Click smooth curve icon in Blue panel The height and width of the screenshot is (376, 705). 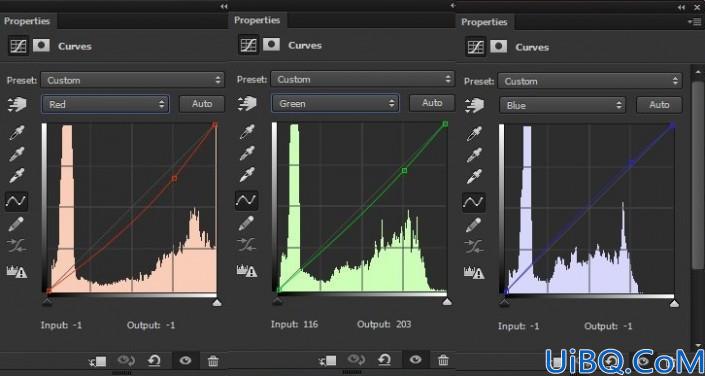click(x=474, y=247)
